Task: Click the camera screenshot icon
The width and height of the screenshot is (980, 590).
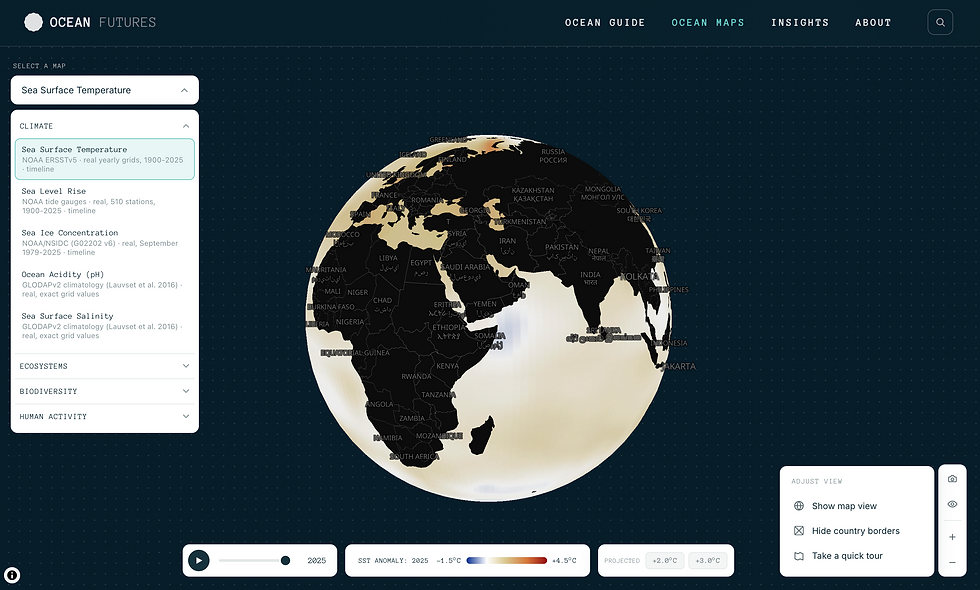Action: [952, 479]
